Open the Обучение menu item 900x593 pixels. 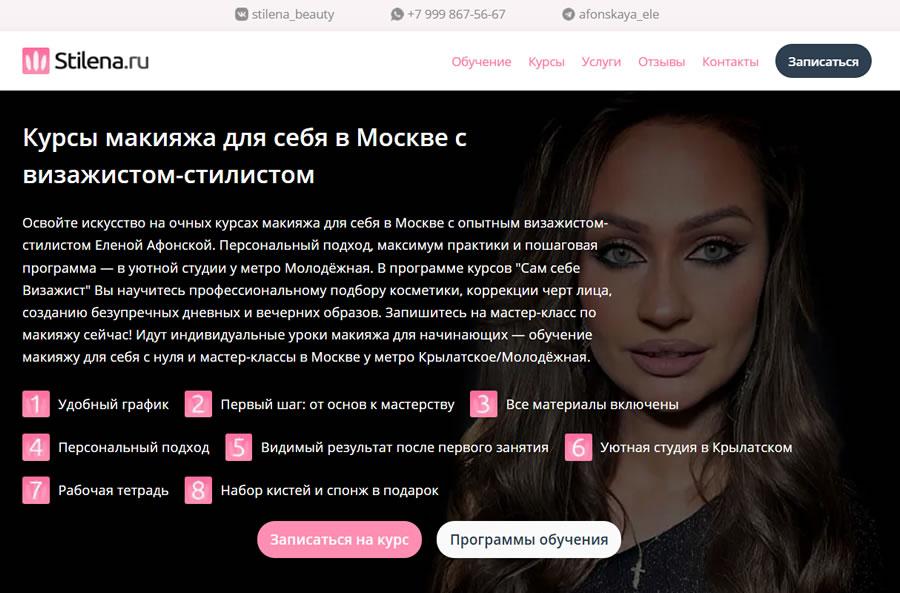click(x=481, y=61)
